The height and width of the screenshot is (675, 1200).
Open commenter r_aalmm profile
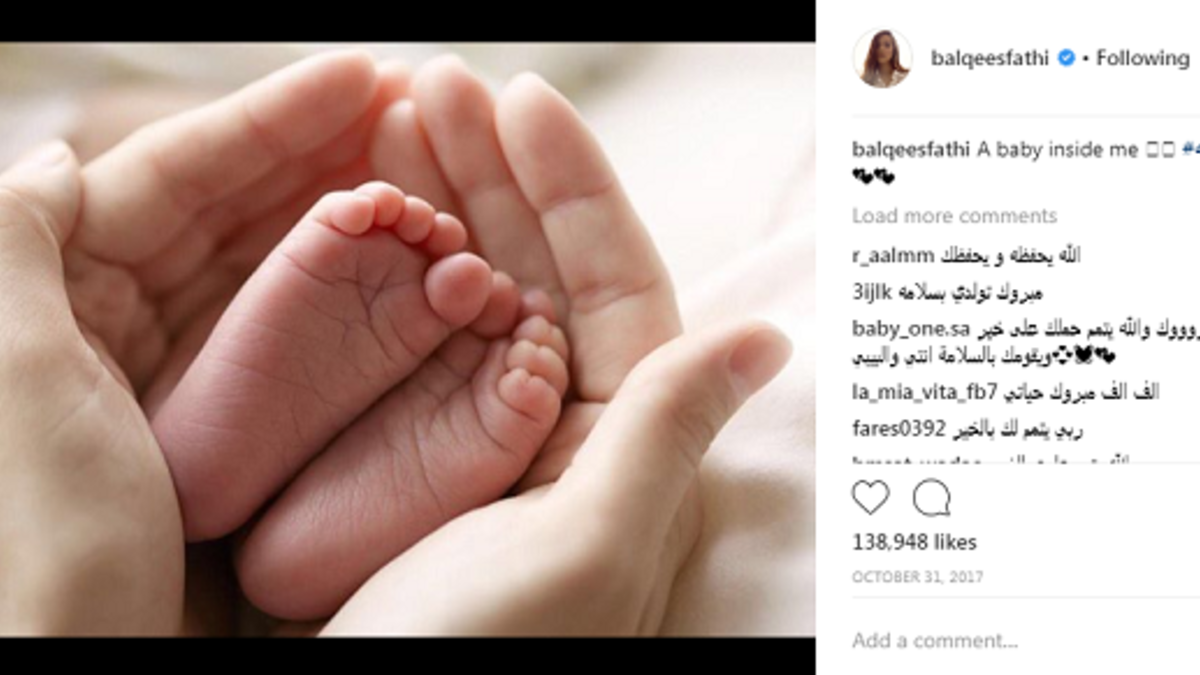click(882, 256)
